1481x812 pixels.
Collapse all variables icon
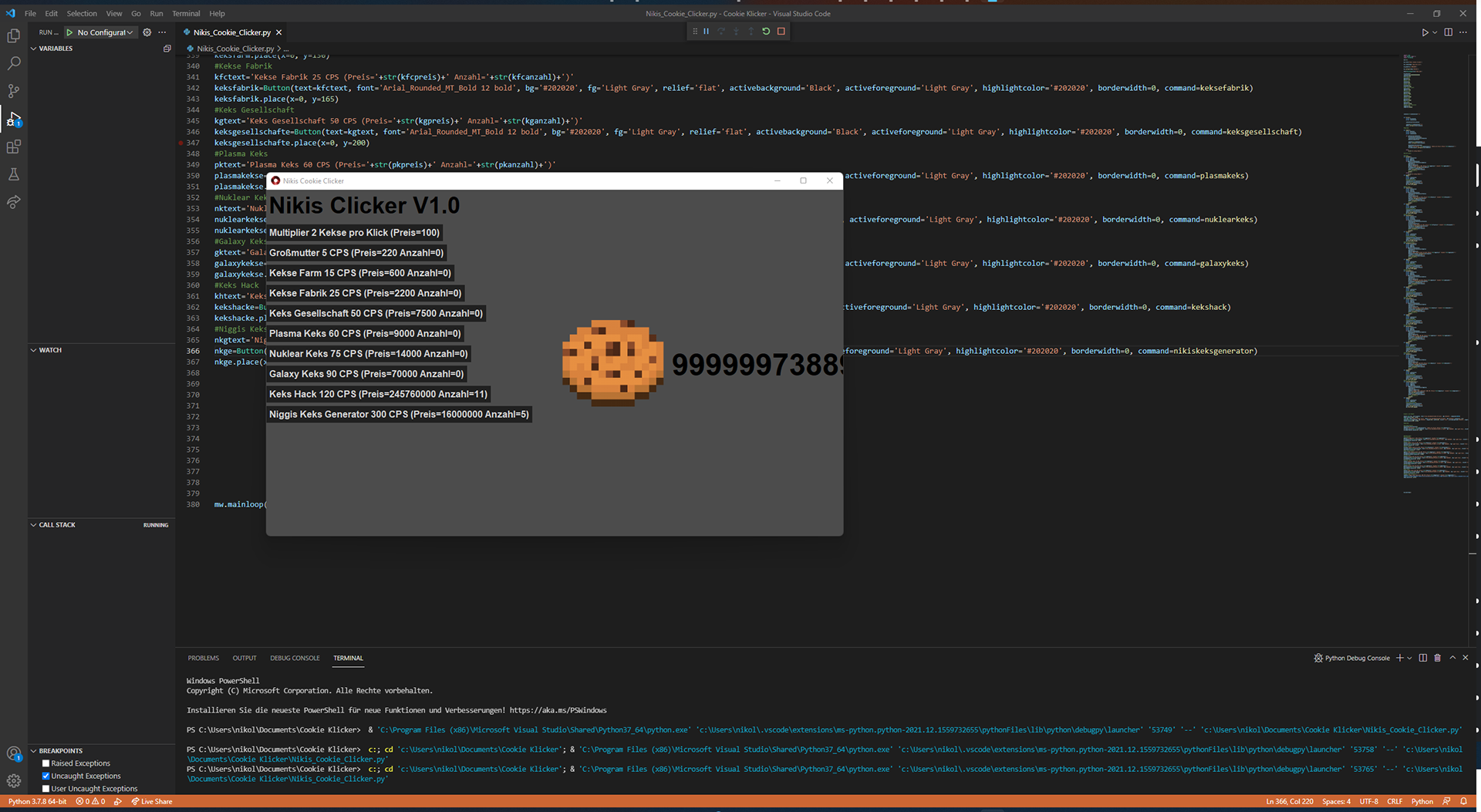pyautogui.click(x=167, y=49)
